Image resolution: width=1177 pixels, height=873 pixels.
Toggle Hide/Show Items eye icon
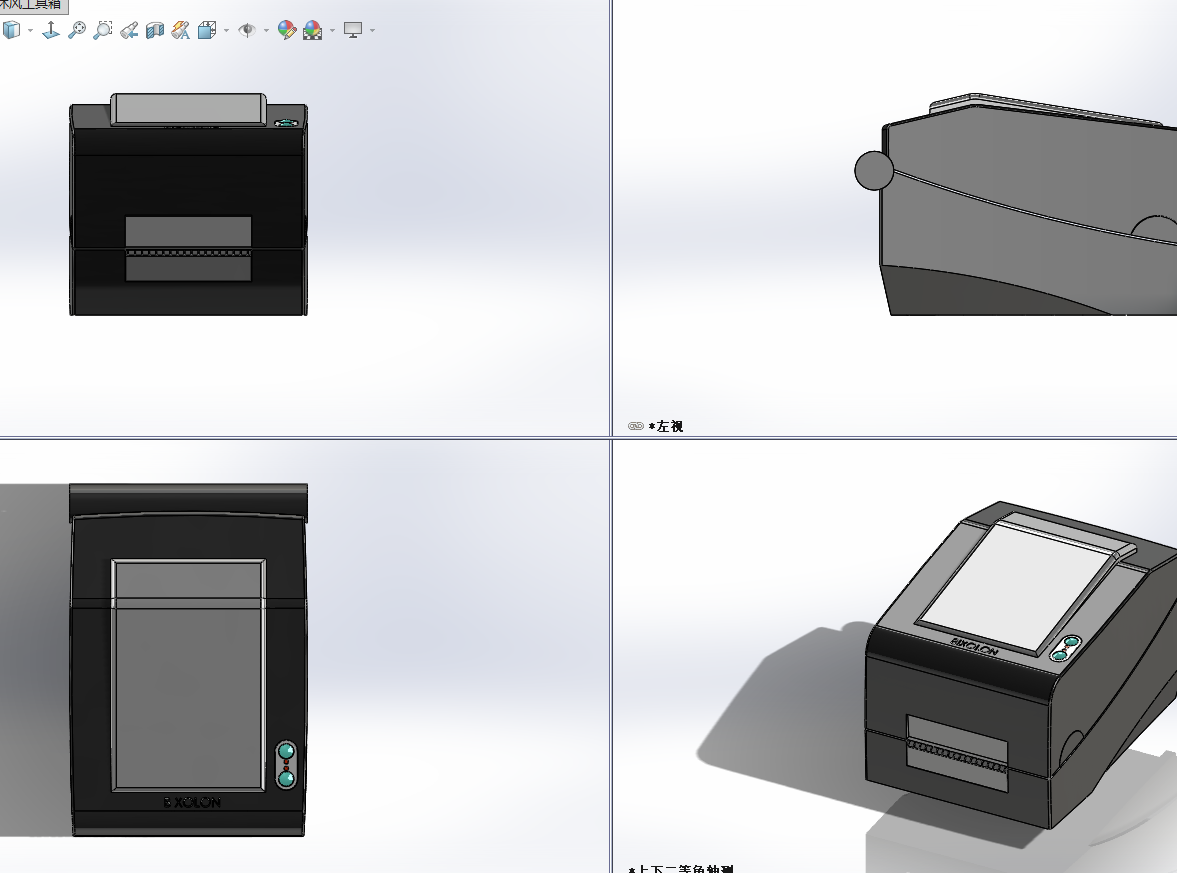coord(247,30)
